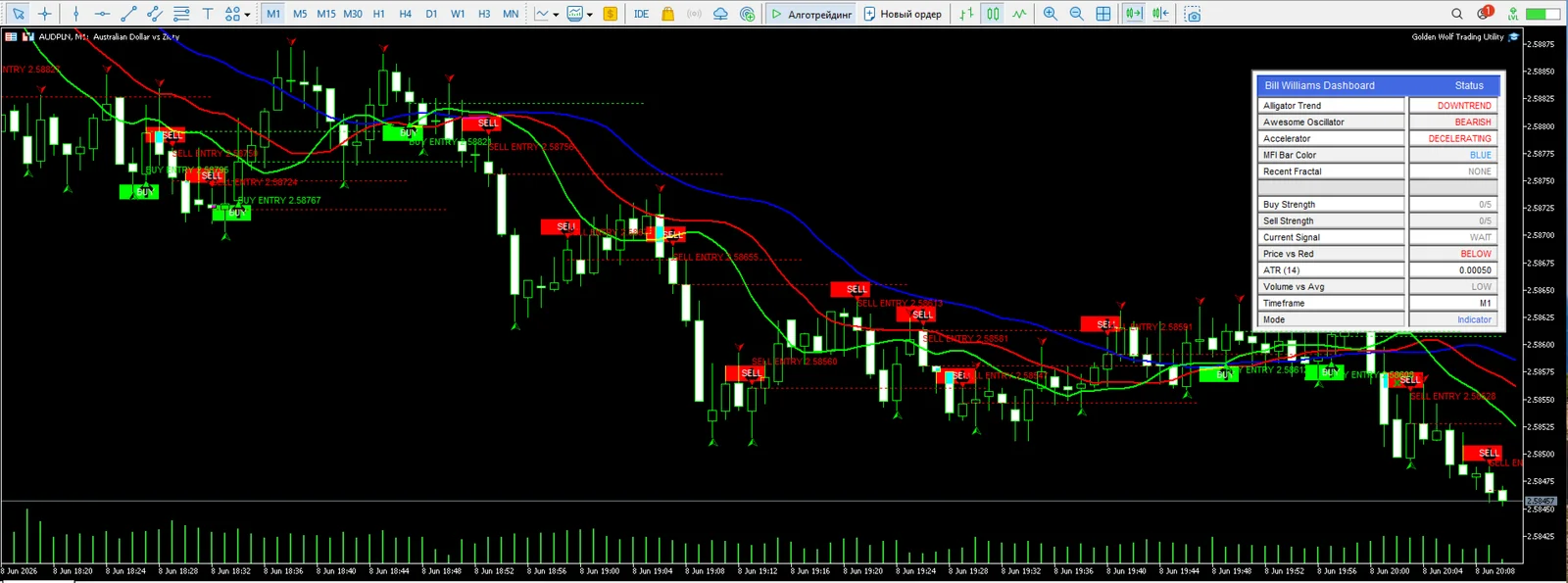Zoom out the chart
This screenshot has height=583, width=1568.
(1077, 14)
